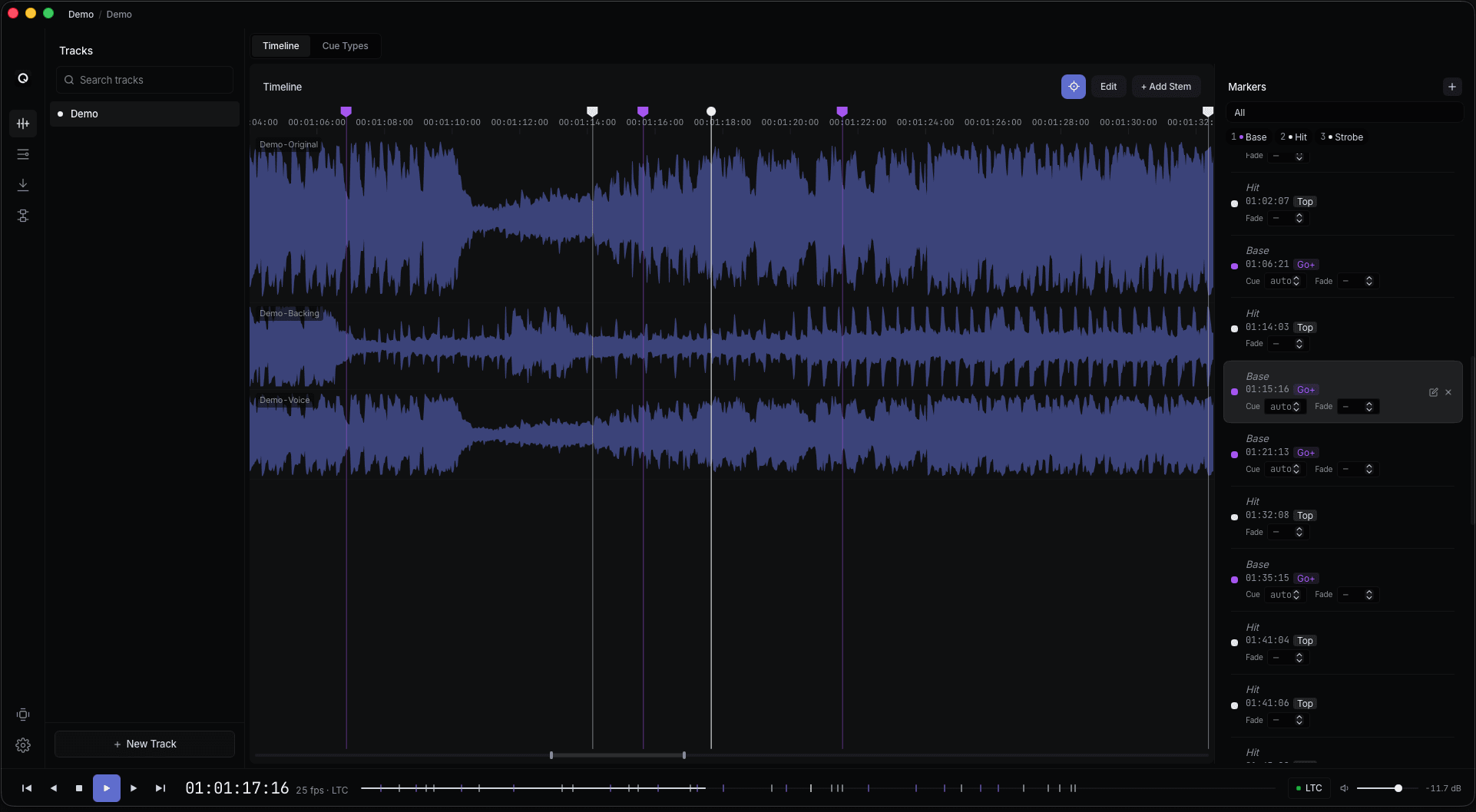
Task: Open Fade stepper for 01:41:04 Hit marker
Action: tap(1288, 658)
